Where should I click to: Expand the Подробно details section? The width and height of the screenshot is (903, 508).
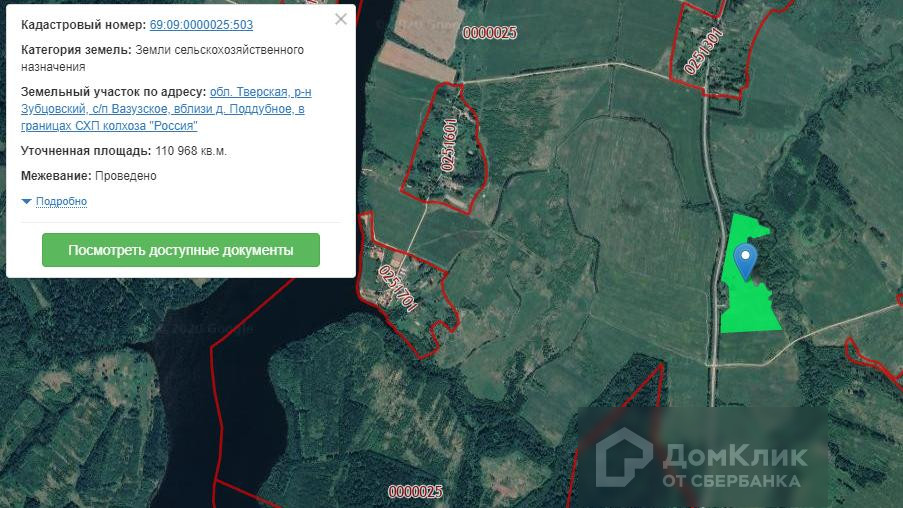click(61, 201)
